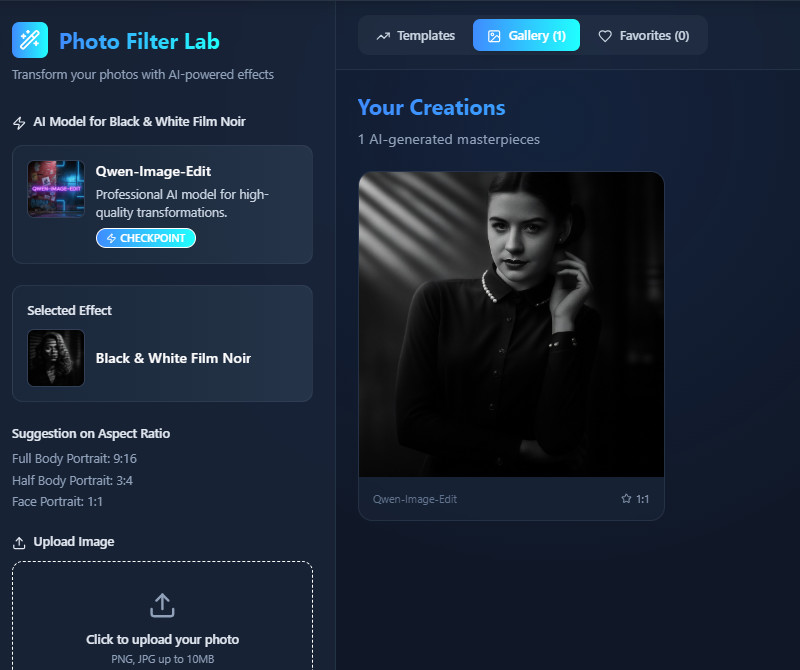
Task: Click the Black & White Film Noir effect thumbnail
Action: (56, 358)
